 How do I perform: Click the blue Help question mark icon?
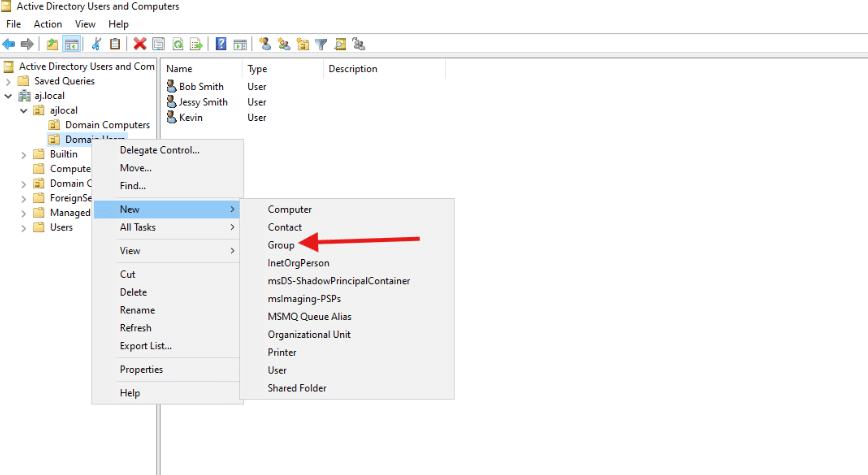pos(221,44)
